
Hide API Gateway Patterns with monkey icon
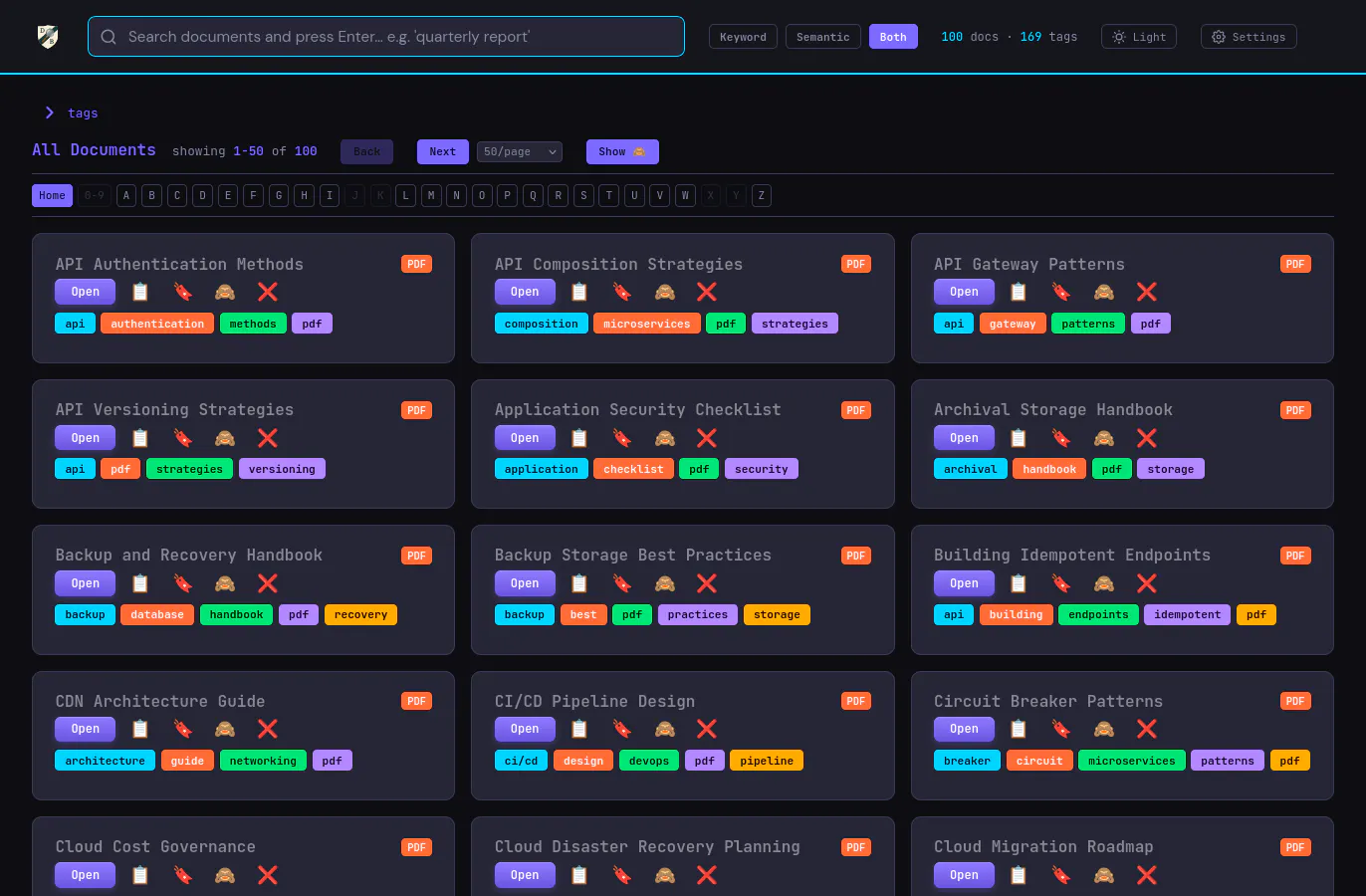[1104, 292]
